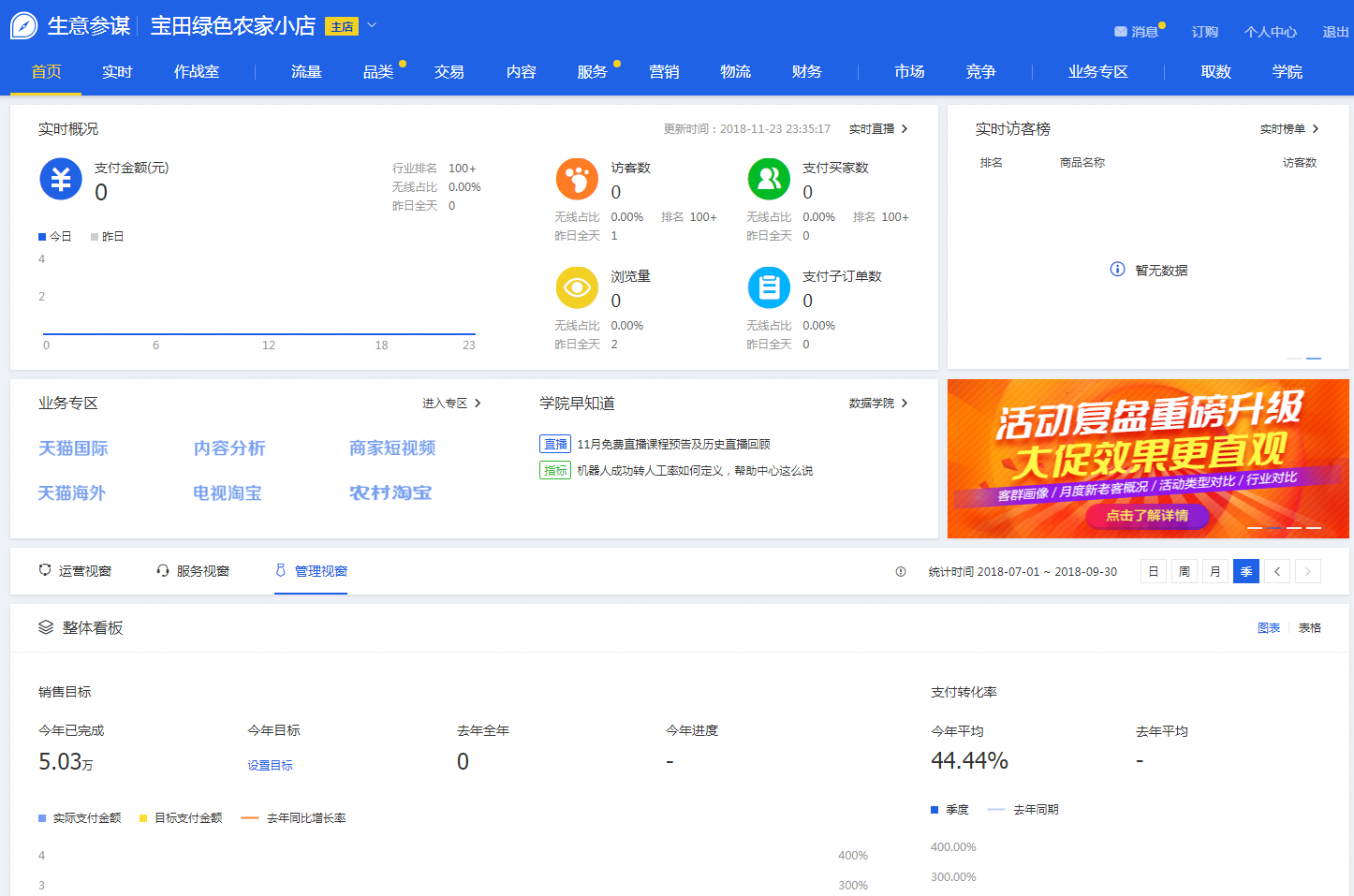1354x896 pixels.
Task: Open the 取数 nav tab
Action: pos(1216,72)
